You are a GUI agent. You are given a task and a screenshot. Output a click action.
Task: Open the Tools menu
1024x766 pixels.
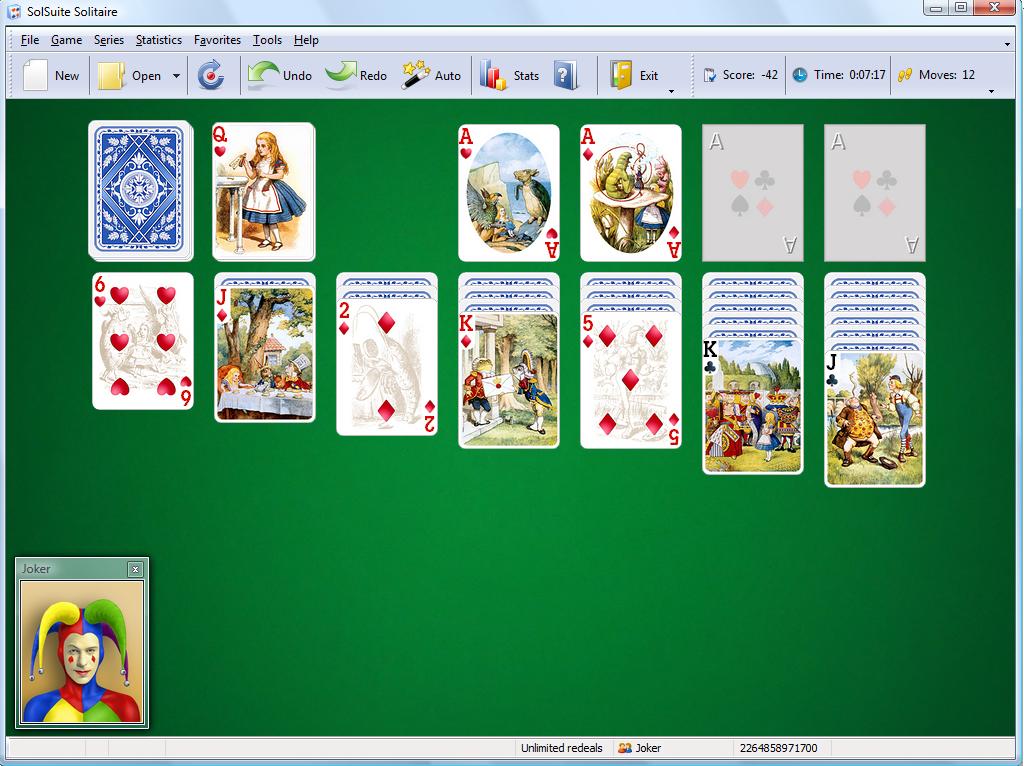[268, 40]
